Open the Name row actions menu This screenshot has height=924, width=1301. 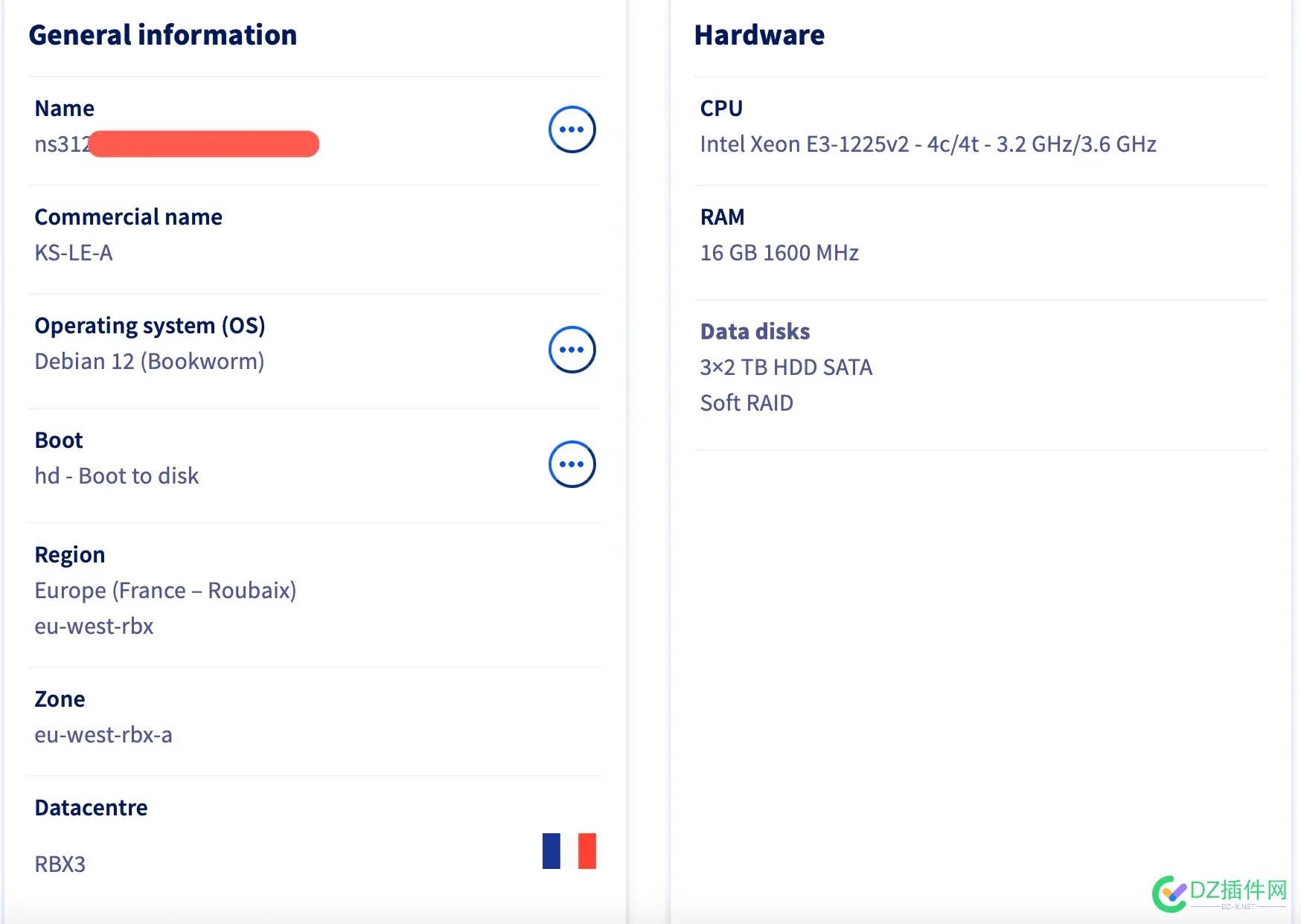[x=572, y=129]
